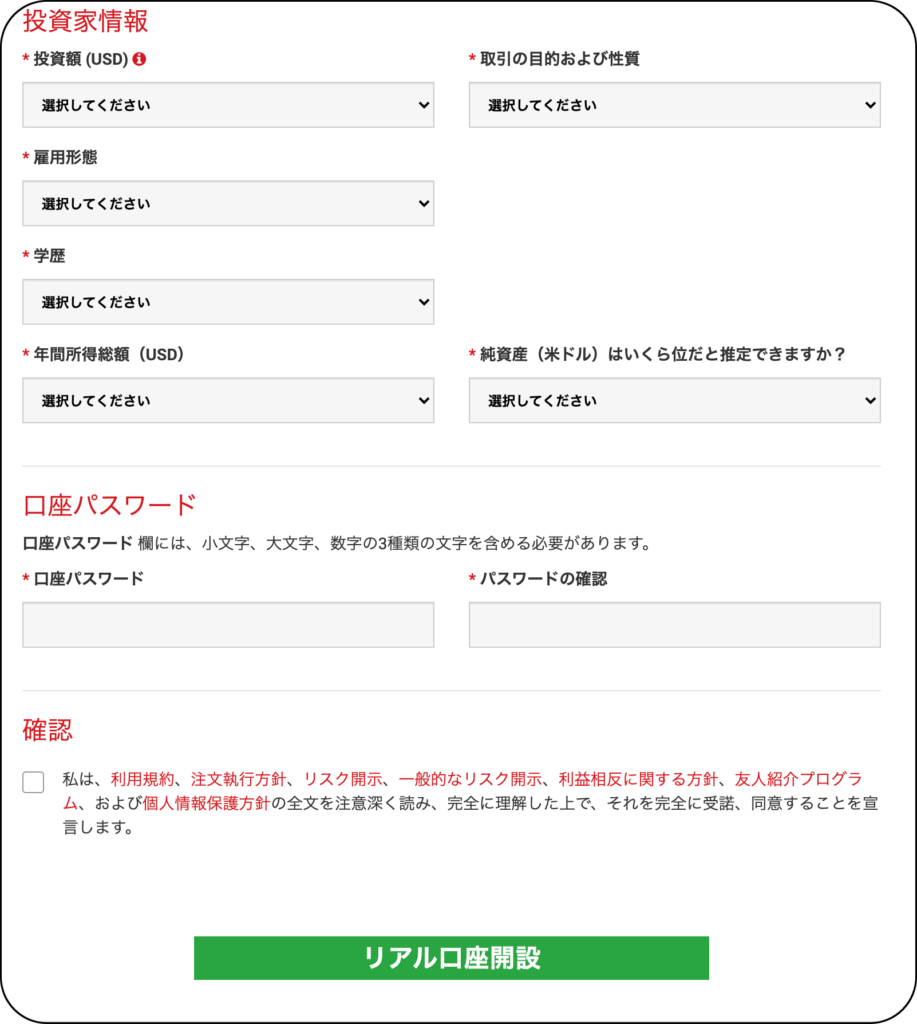This screenshot has width=917, height=1024.
Task: Submit with the リアル口座開設 button
Action: point(451,958)
